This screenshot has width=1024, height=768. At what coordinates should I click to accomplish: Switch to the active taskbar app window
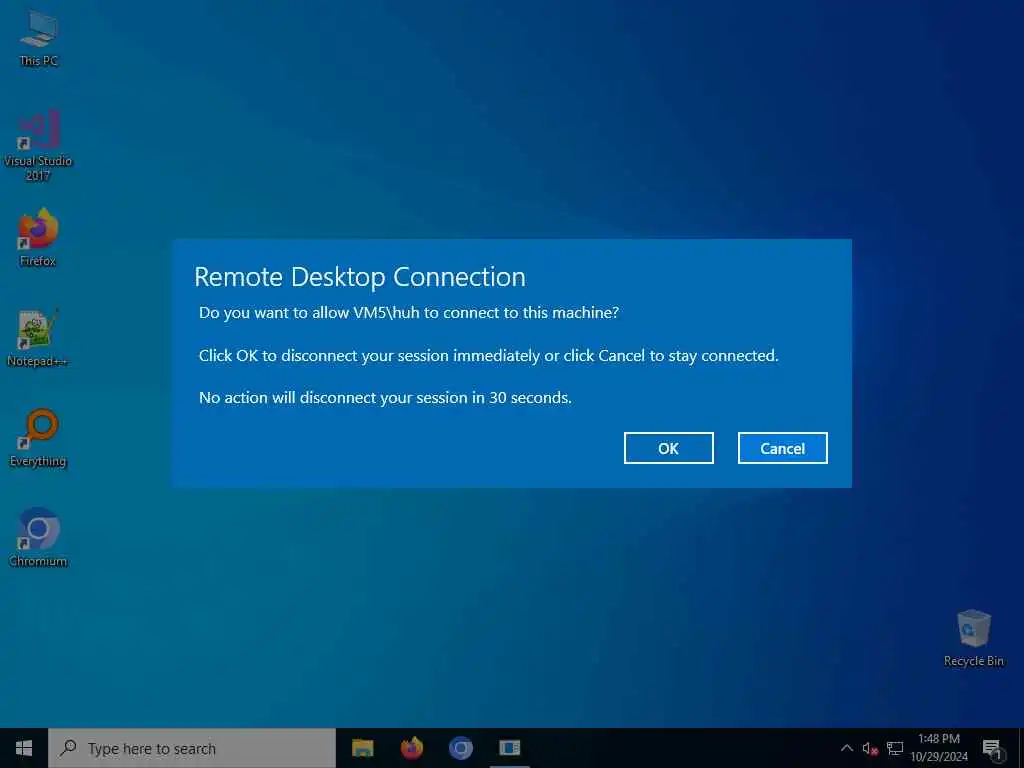tap(509, 748)
